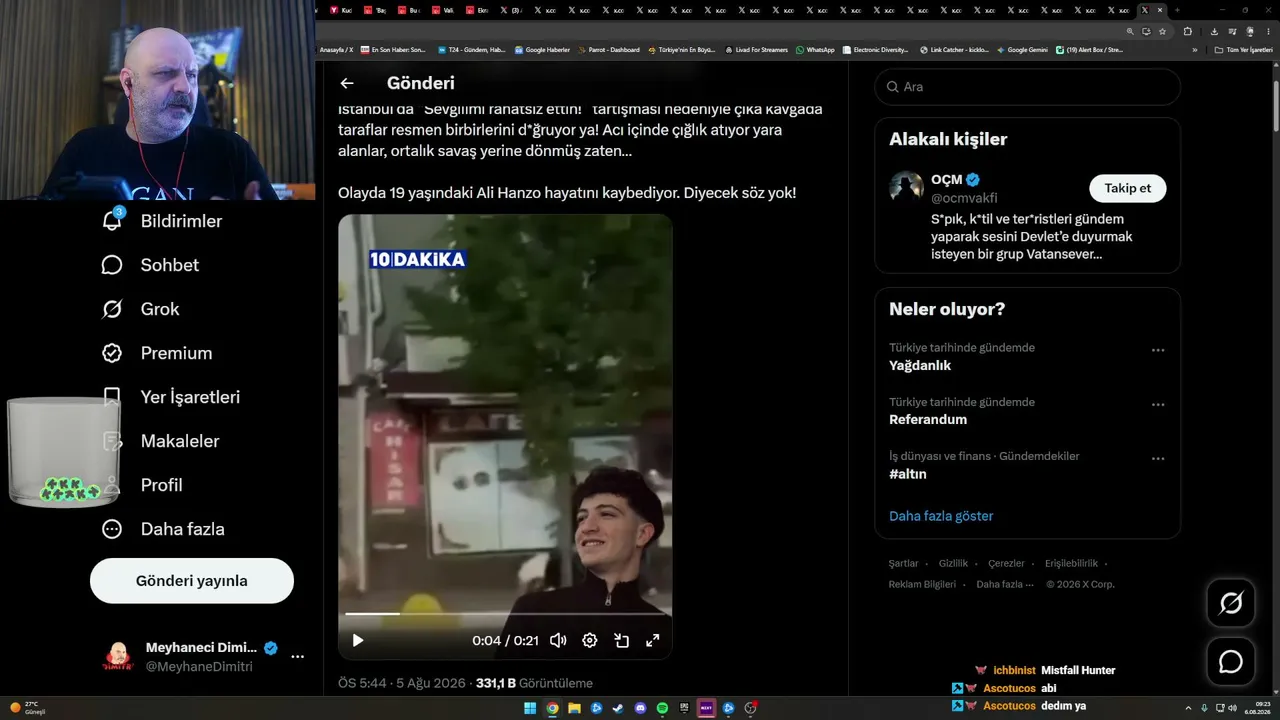This screenshot has height=720, width=1280.
Task: Open Windows Start menu
Action: [530, 708]
